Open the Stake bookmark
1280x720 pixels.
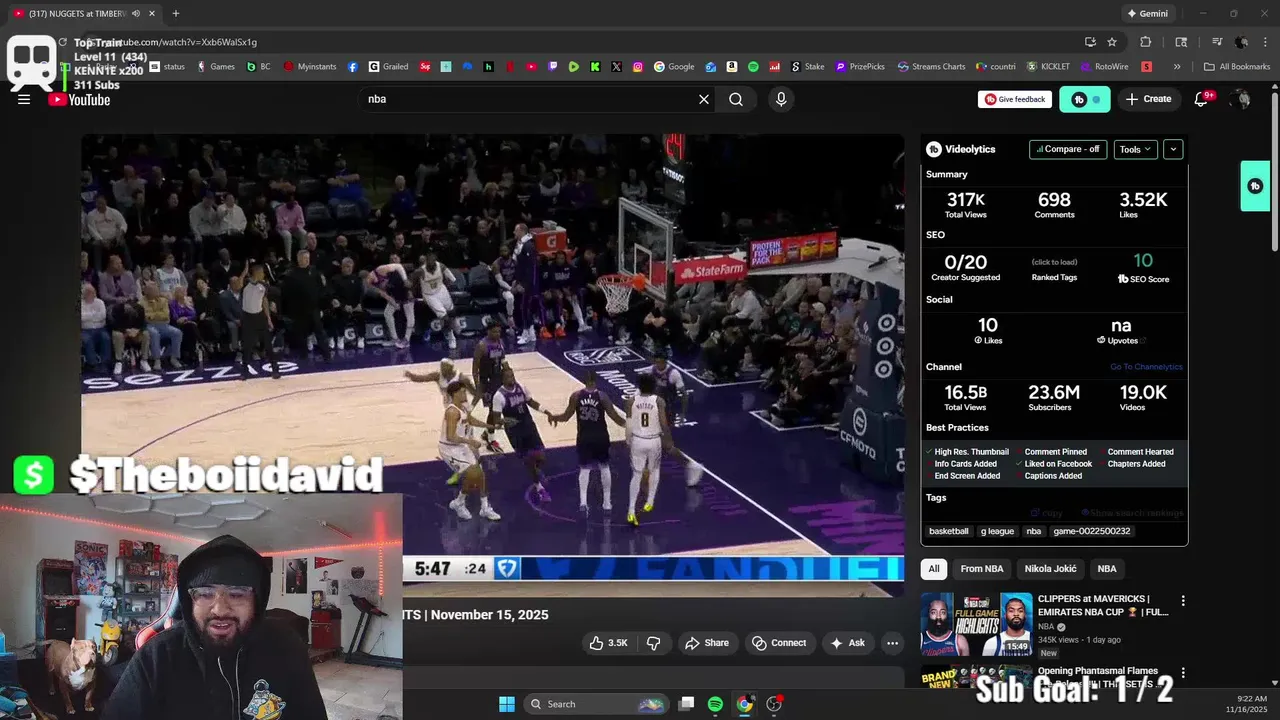point(808,67)
